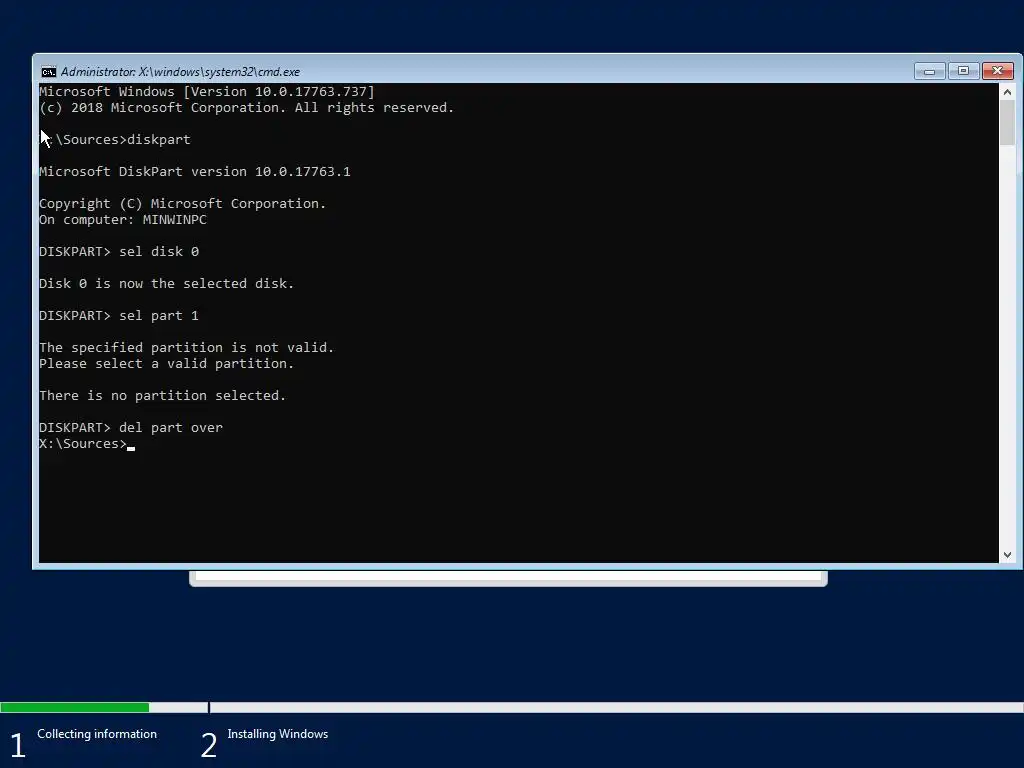Click 'Please select a valid partition.' line
1024x768 pixels.
click(x=167, y=364)
